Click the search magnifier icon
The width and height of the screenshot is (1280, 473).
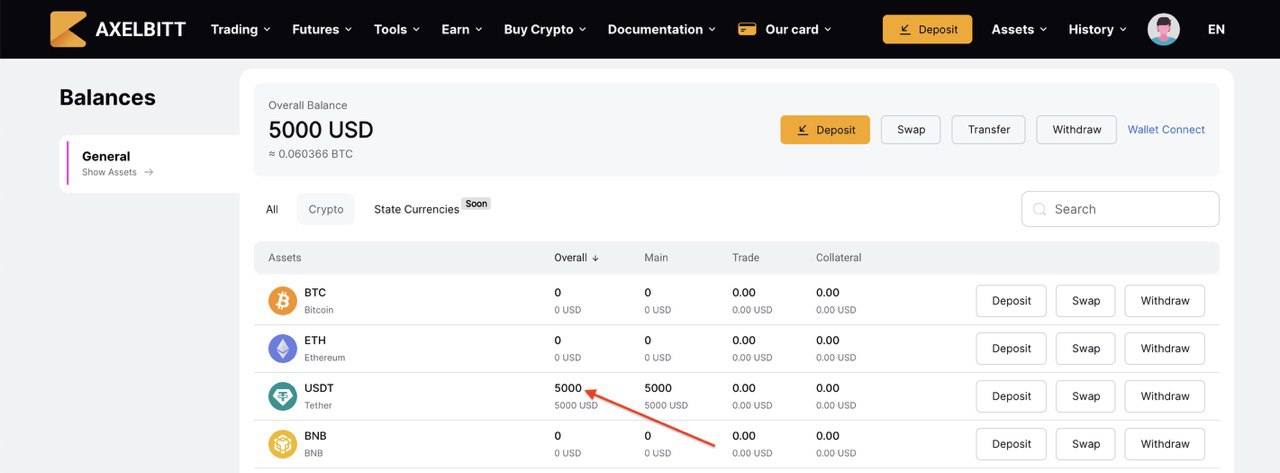[1039, 209]
